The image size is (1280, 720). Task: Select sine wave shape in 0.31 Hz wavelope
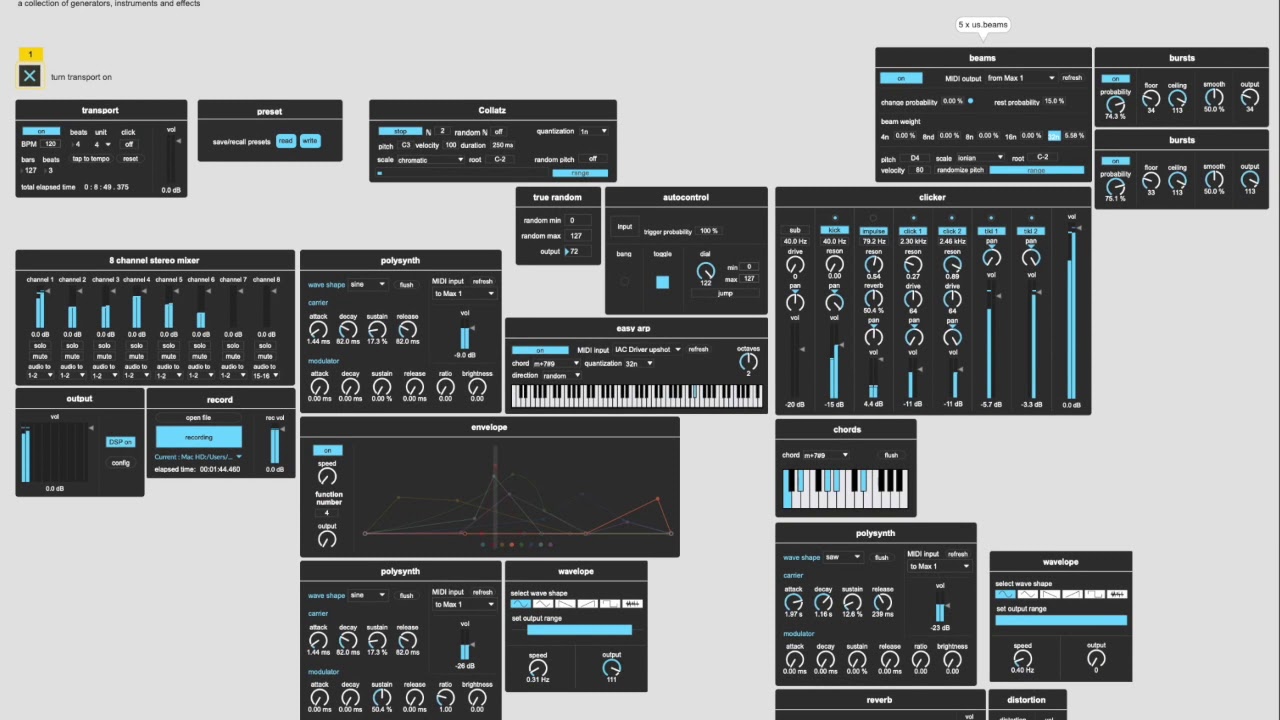(x=520, y=604)
